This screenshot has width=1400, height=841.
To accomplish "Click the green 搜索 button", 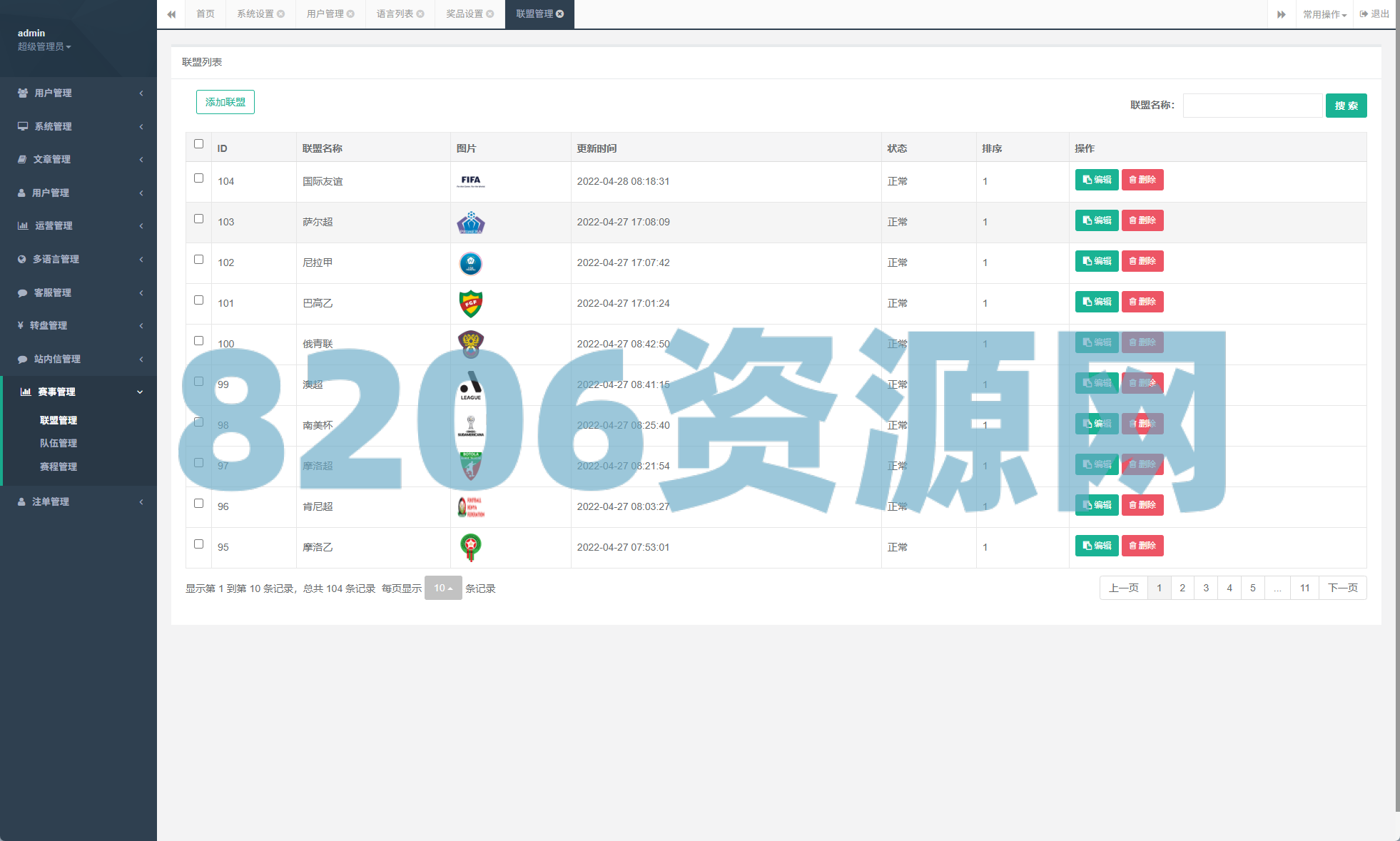I will coord(1346,106).
